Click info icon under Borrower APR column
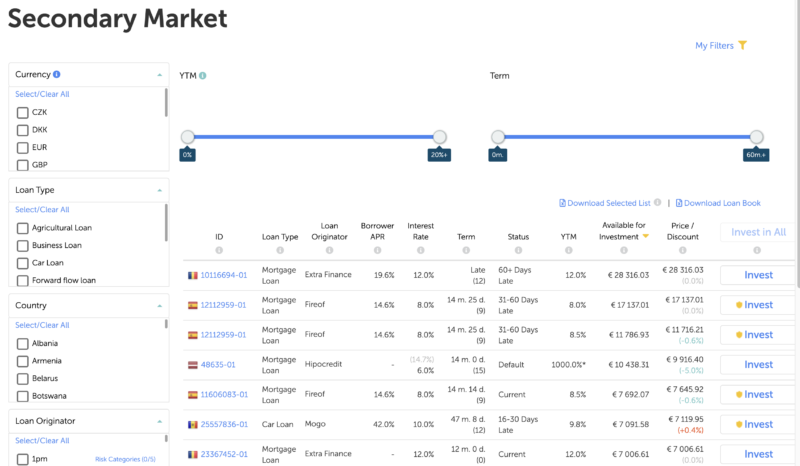 tap(378, 250)
